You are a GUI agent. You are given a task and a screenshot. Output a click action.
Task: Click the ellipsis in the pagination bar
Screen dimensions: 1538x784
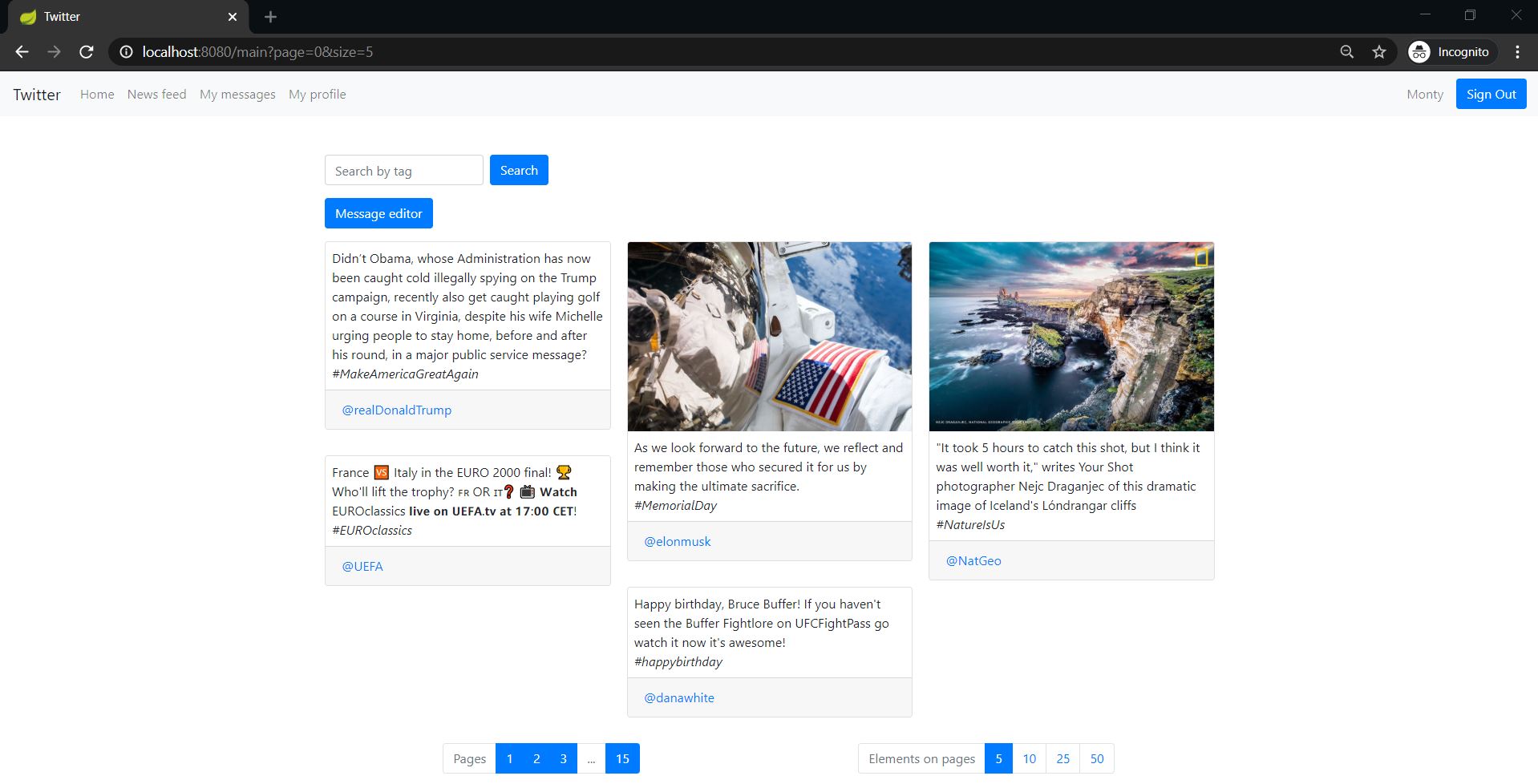point(592,758)
